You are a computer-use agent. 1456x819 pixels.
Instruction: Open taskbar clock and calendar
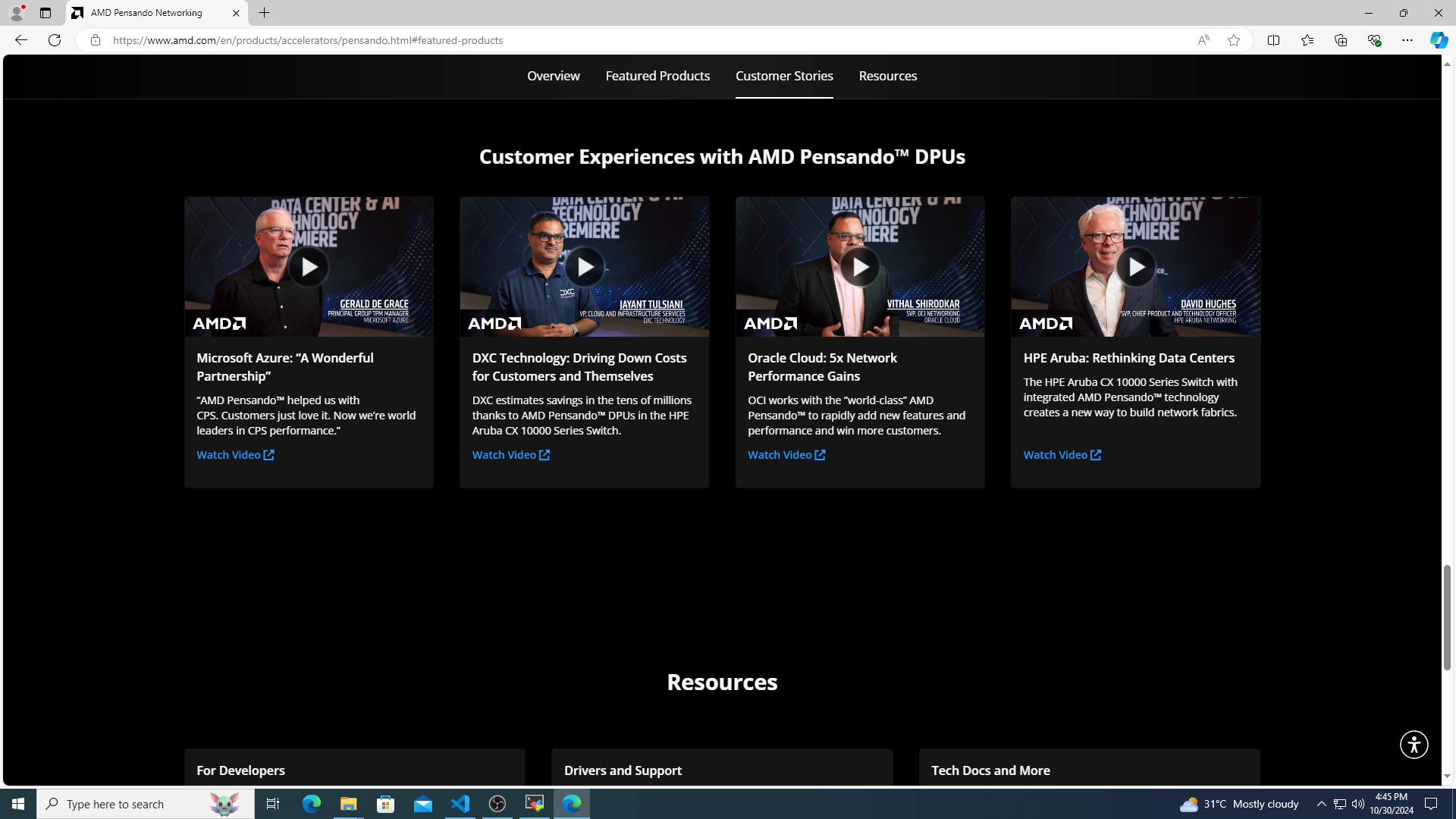1392,804
